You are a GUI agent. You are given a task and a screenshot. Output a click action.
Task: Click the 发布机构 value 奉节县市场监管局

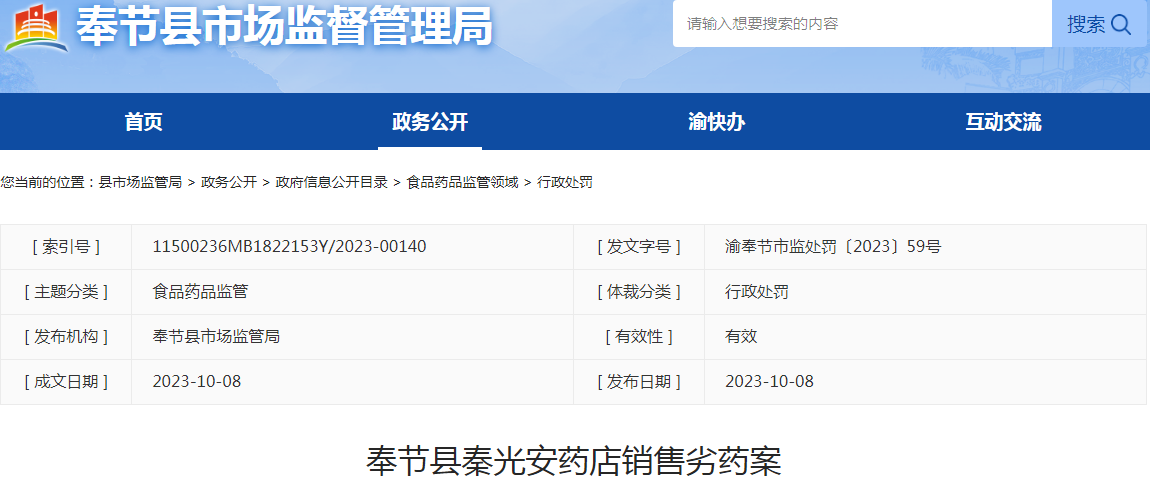tap(216, 336)
